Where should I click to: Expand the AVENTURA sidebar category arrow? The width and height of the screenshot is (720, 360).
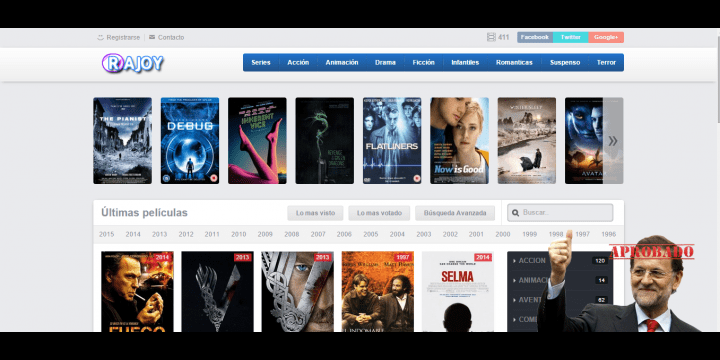tap(514, 300)
